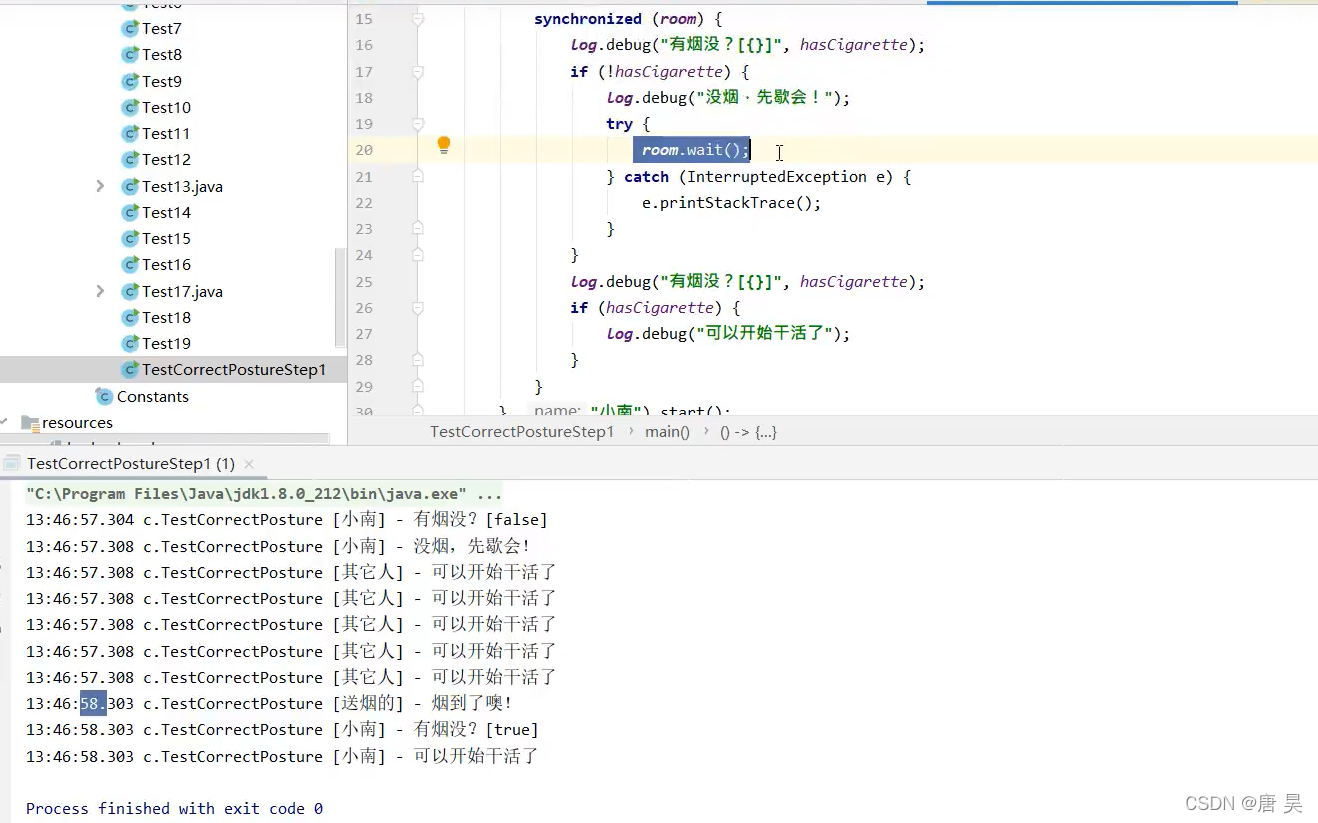The width and height of the screenshot is (1318, 823).
Task: Toggle a breakpoint in the gutter at line 20
Action: (x=395, y=149)
